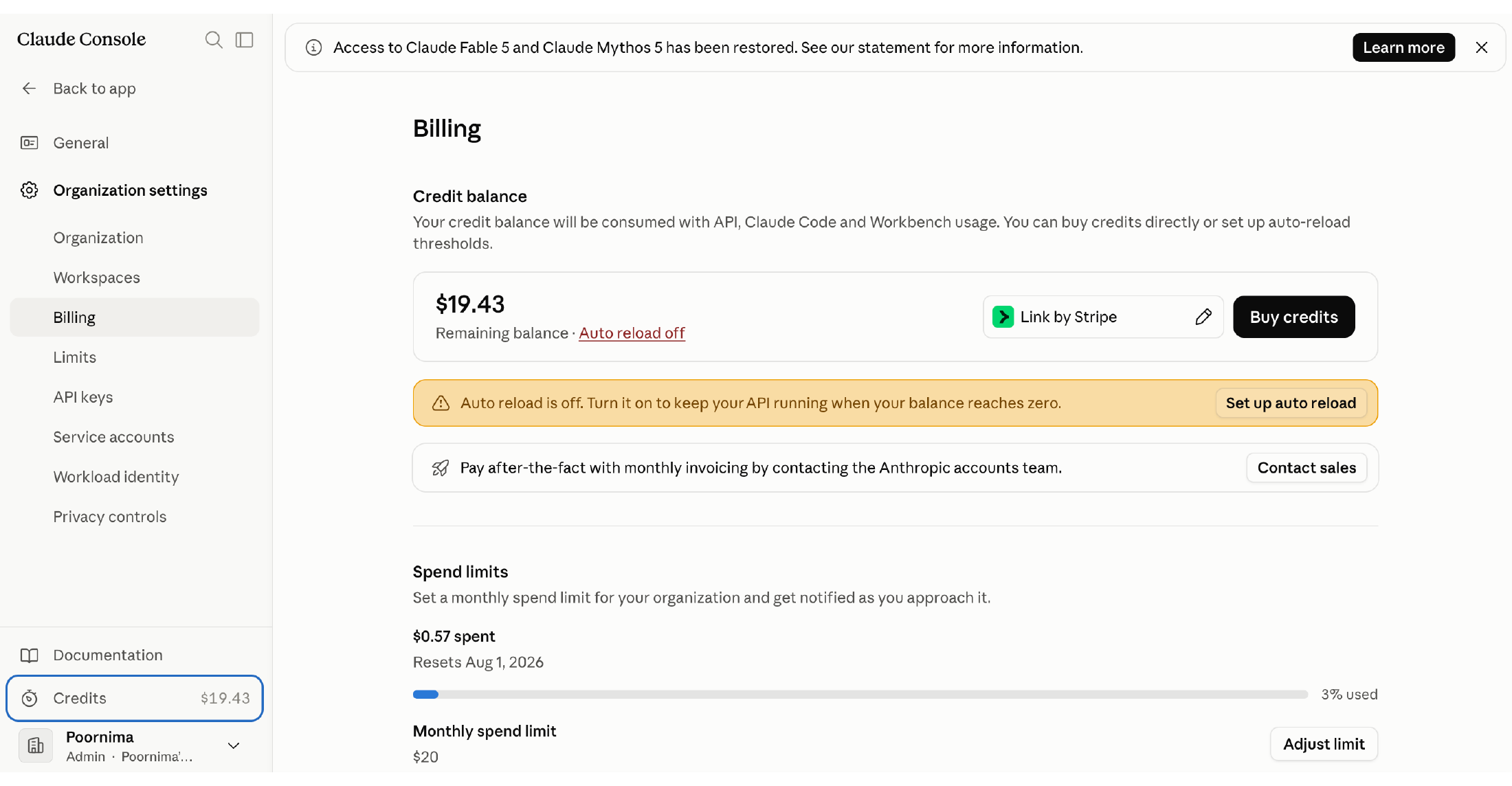Click the rocket icon in invoicing row

click(x=441, y=468)
